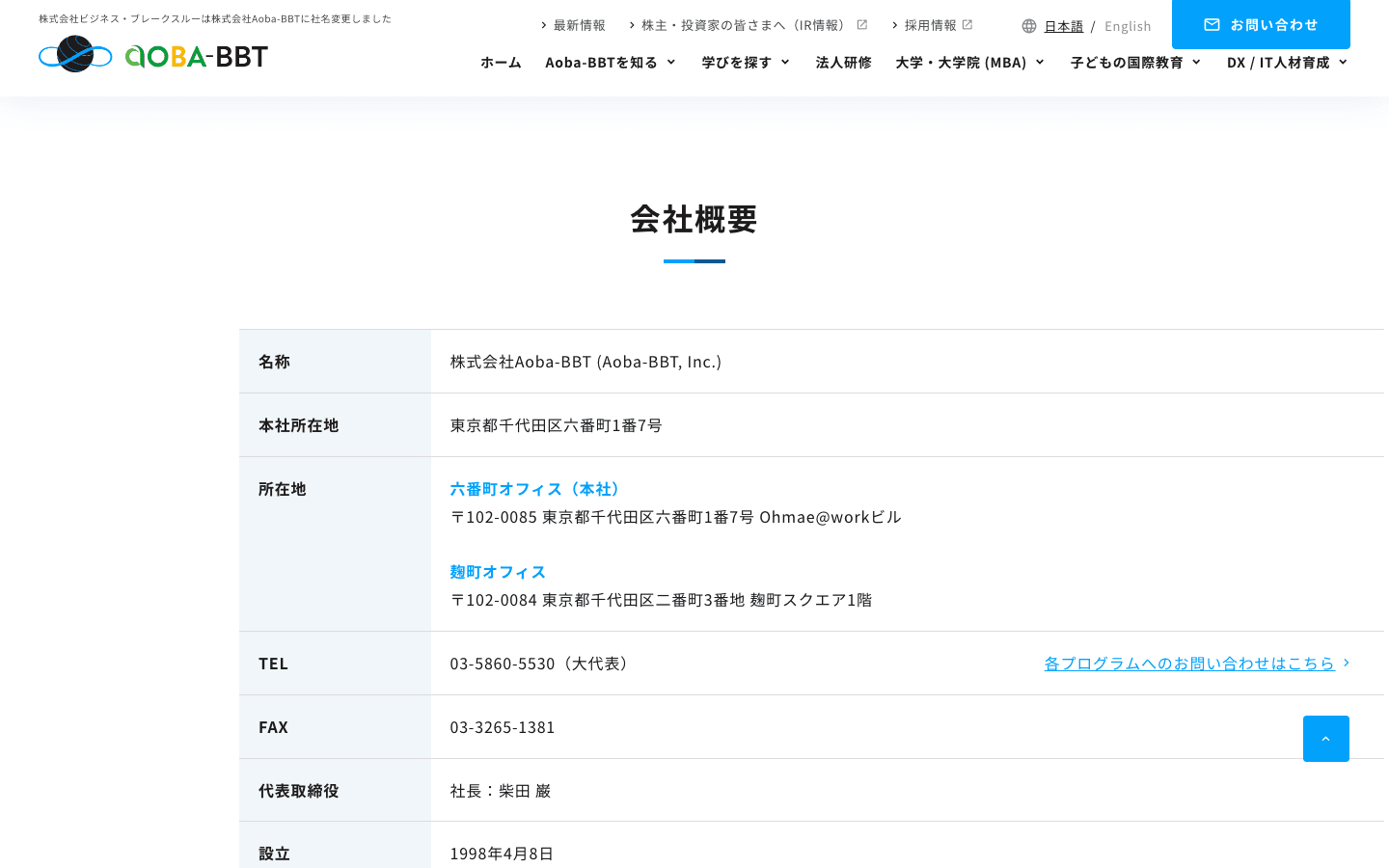Switch language to English
The height and width of the screenshot is (868, 1389).
coord(1128,26)
